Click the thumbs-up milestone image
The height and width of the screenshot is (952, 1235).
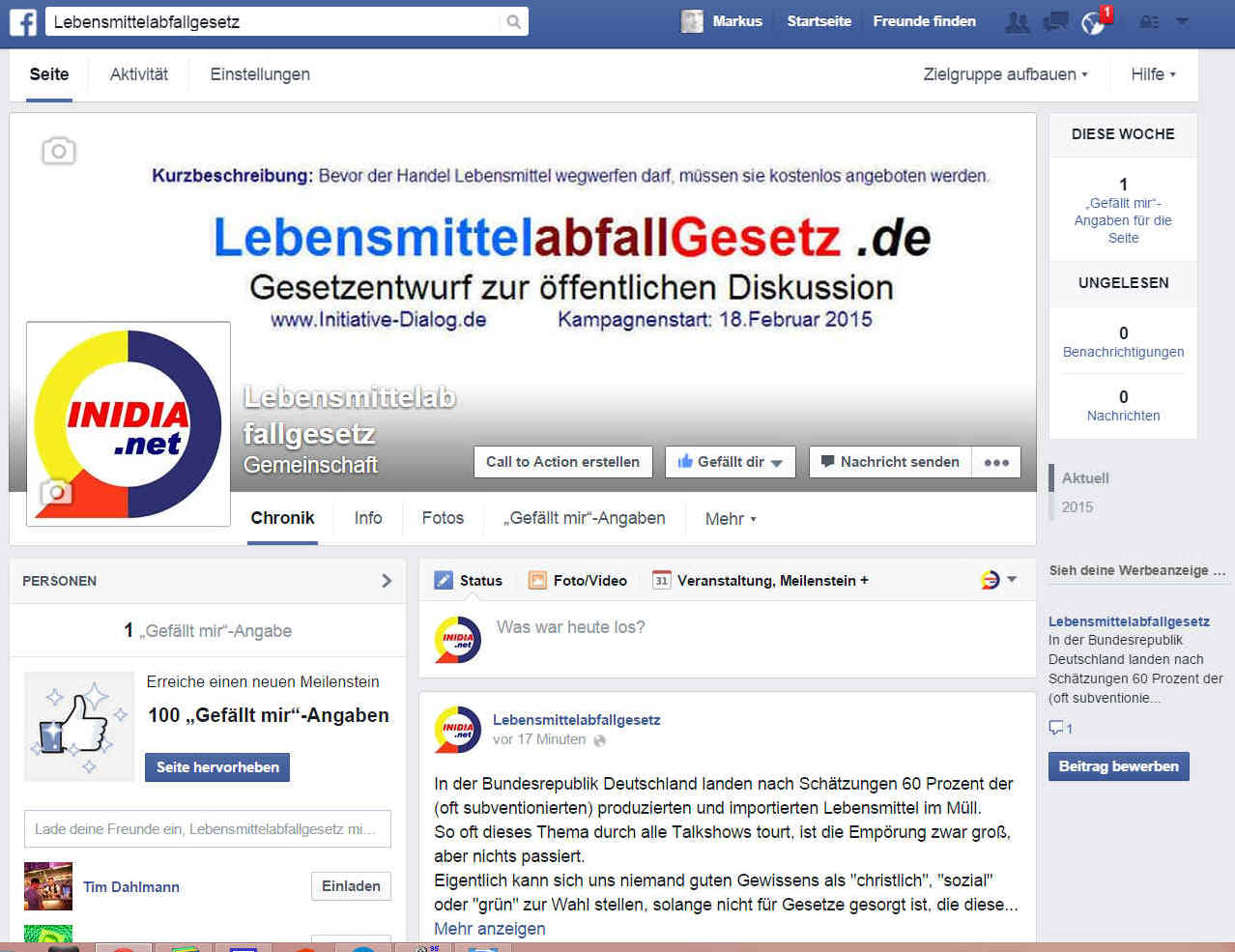click(x=79, y=726)
